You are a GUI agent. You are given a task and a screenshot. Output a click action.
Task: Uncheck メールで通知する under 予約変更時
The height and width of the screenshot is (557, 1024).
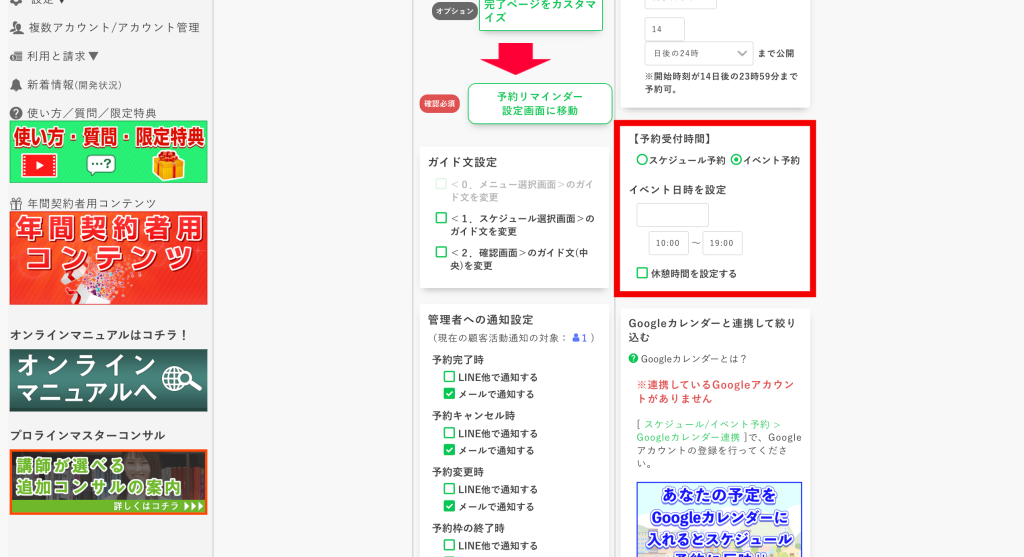coord(449,506)
